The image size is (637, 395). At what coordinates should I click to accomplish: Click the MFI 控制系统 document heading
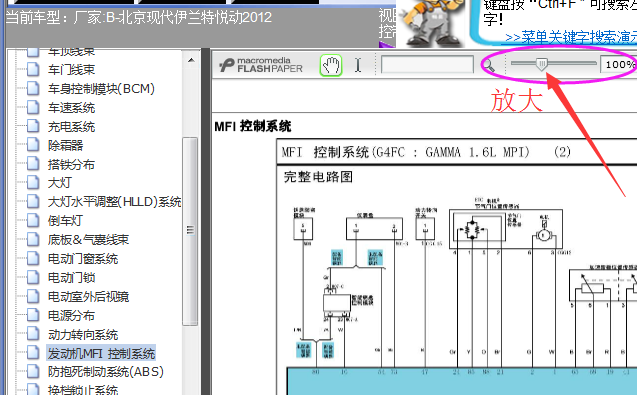[253, 126]
